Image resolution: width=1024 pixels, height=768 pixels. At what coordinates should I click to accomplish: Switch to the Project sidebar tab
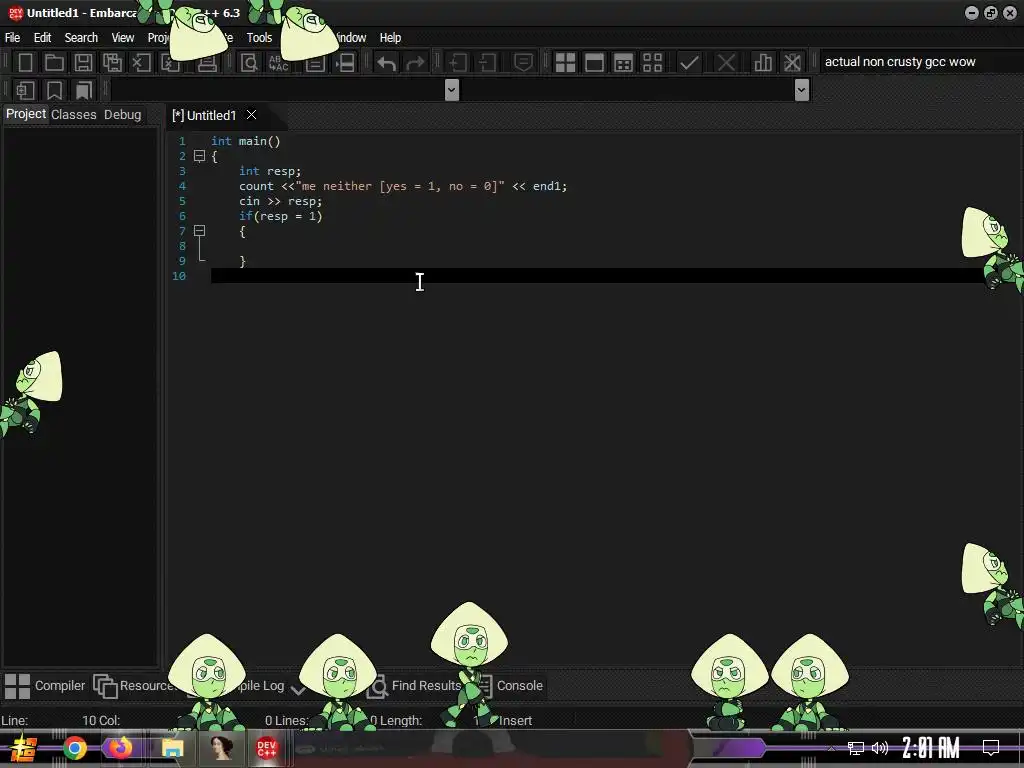pos(26,114)
